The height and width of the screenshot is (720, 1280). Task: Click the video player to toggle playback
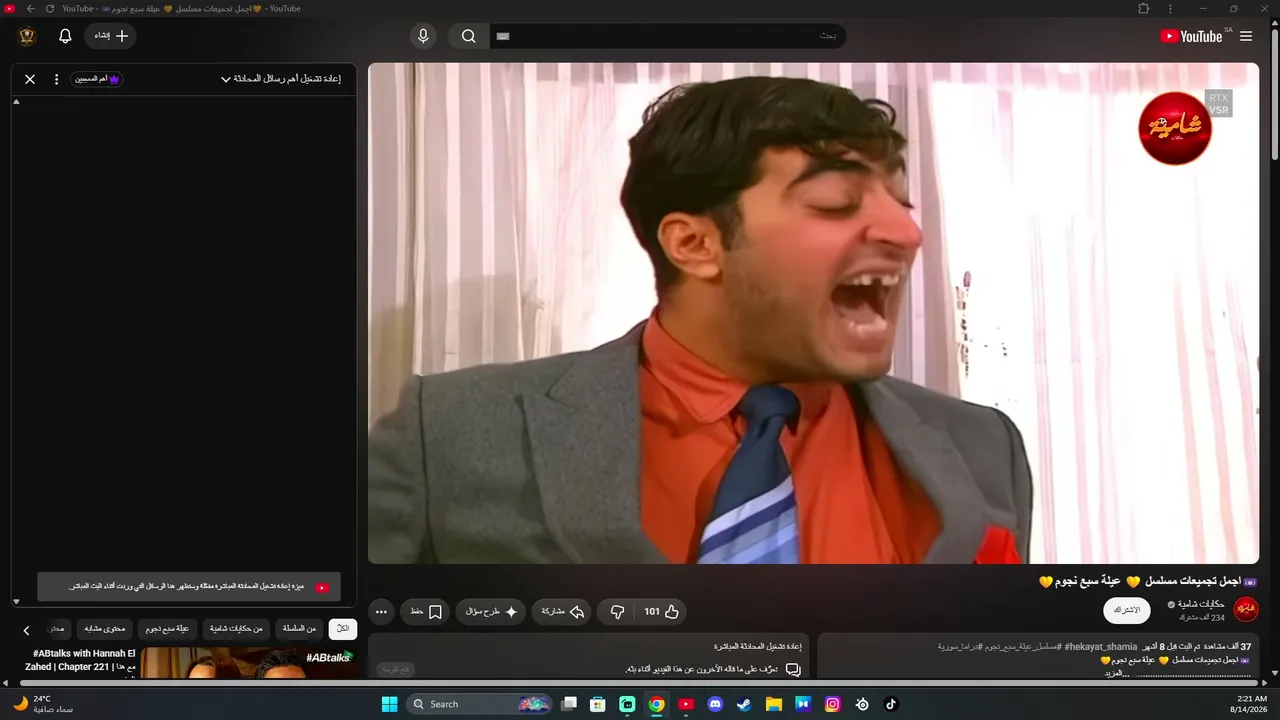[813, 313]
